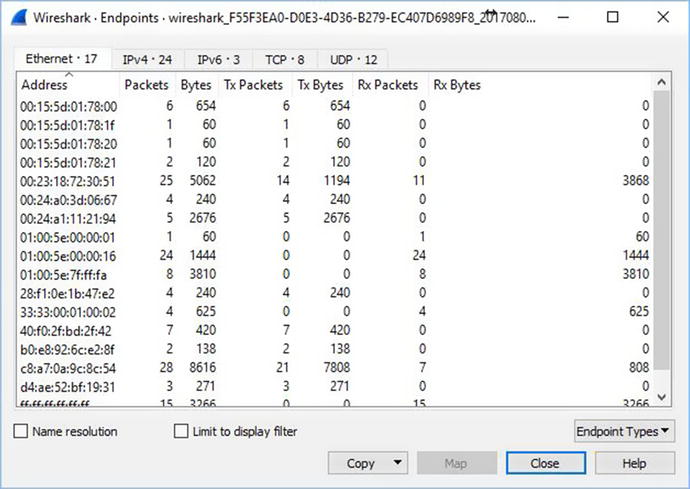Click the Close button
The width and height of the screenshot is (690, 489).
(x=545, y=463)
